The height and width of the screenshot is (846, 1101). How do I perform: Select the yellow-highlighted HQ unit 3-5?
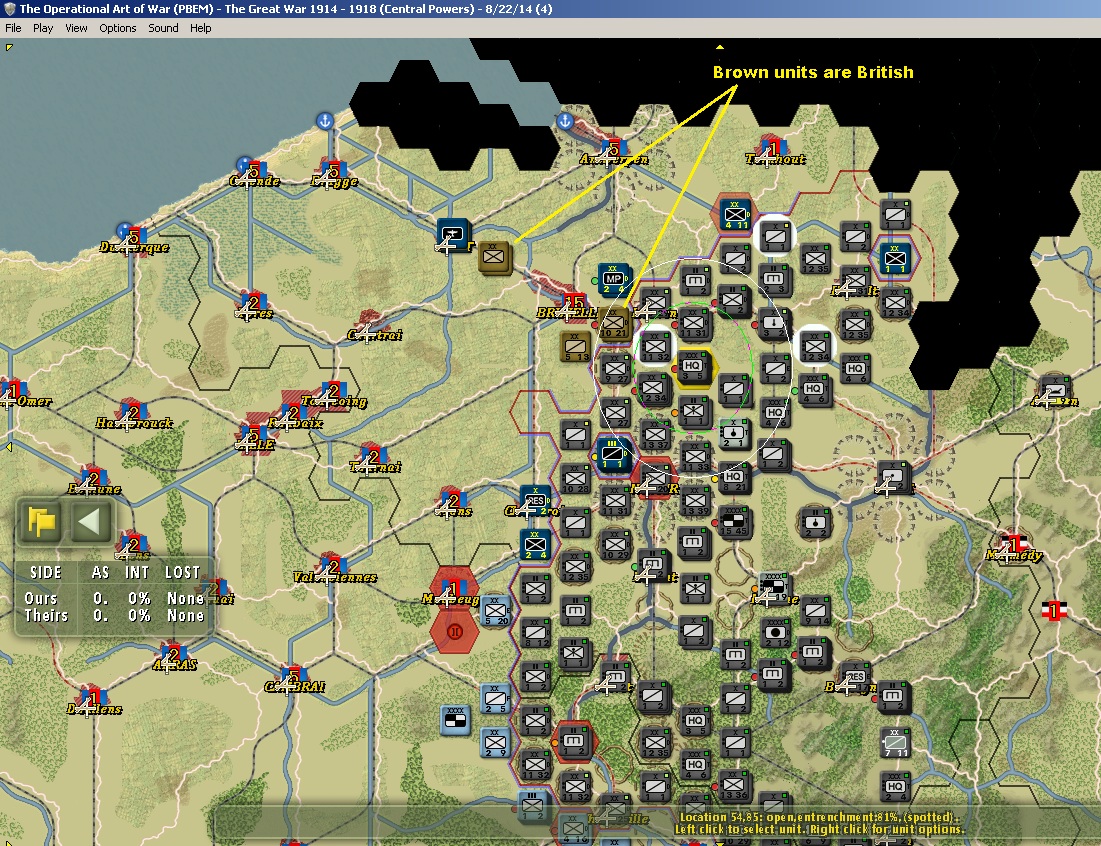coord(692,367)
